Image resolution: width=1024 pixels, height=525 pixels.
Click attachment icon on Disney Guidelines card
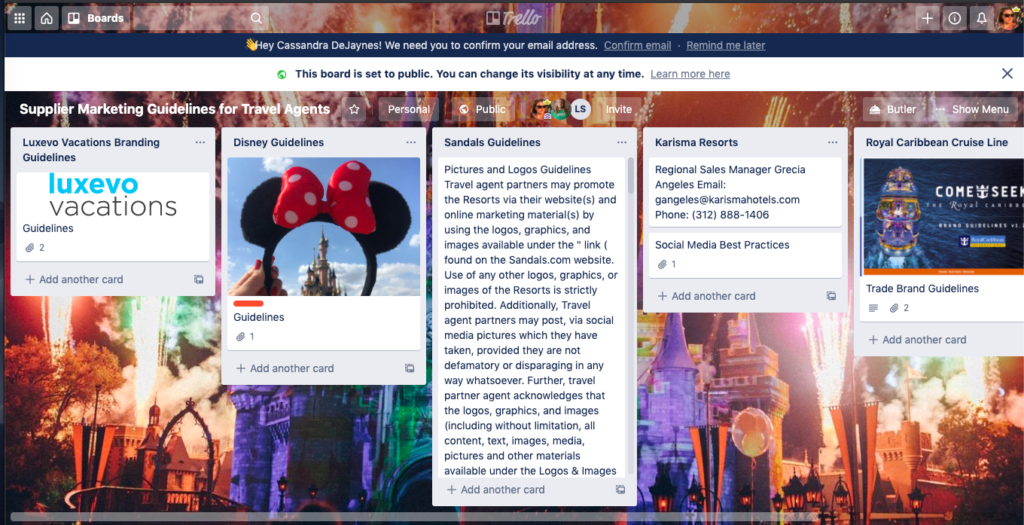click(x=240, y=336)
